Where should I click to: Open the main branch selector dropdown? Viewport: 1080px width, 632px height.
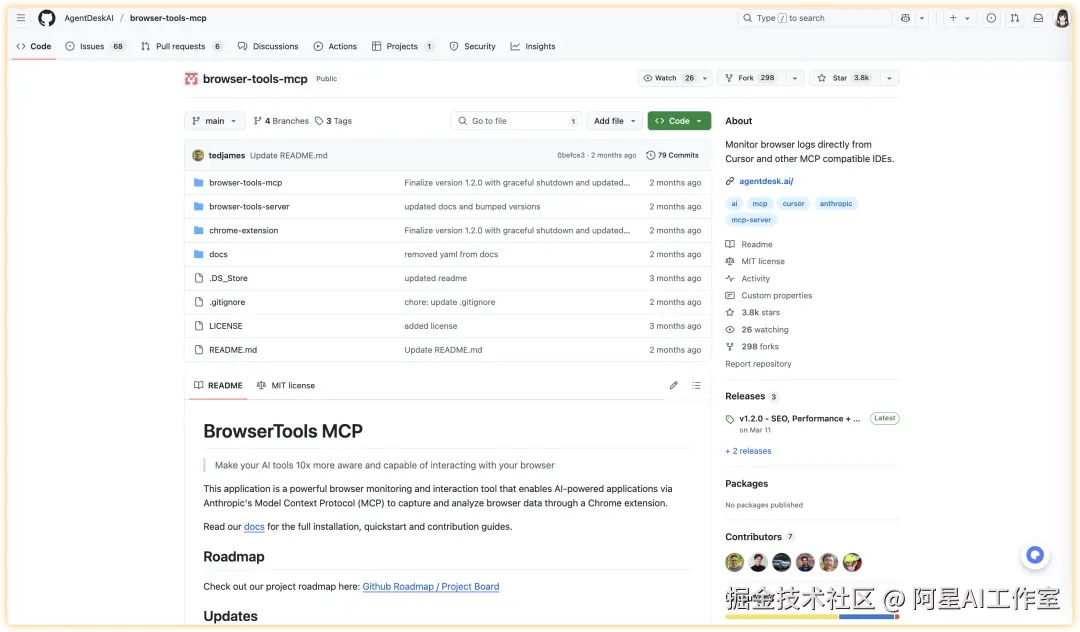[215, 121]
